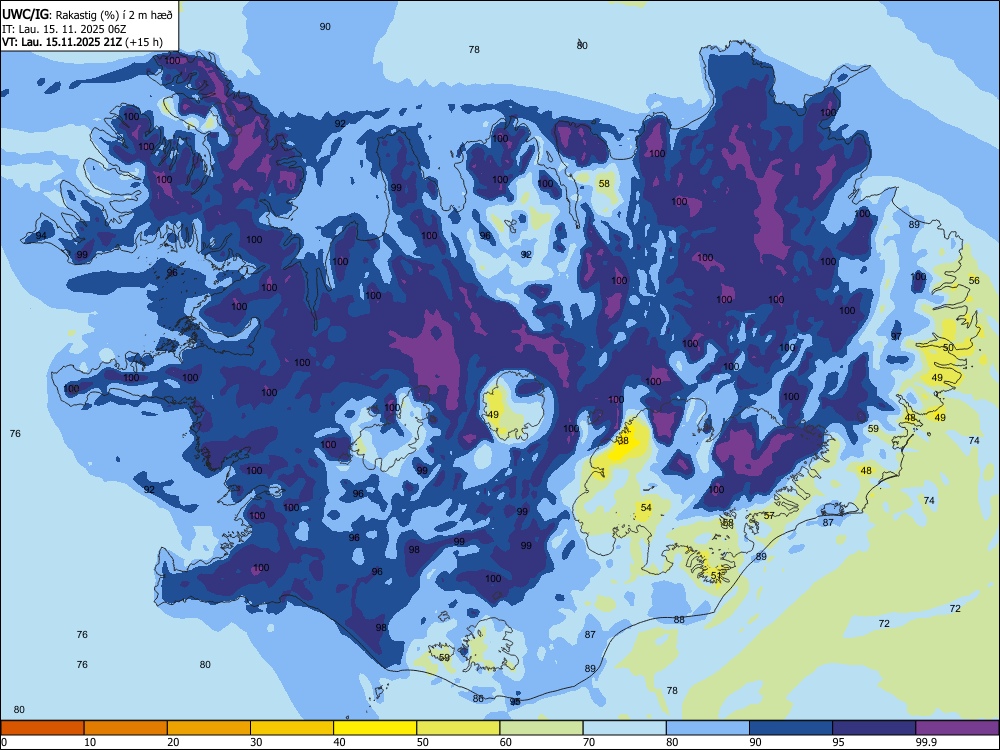Viewport: 1000px width, 750px height.
Task: Select the 30–40 legend color segment
Action: click(292, 728)
